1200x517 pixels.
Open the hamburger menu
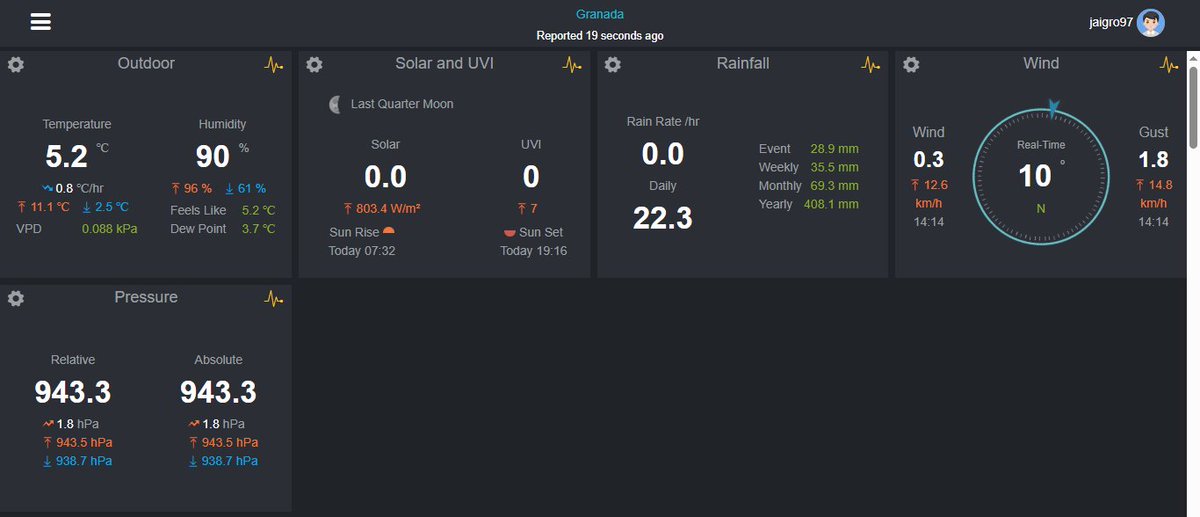40,22
